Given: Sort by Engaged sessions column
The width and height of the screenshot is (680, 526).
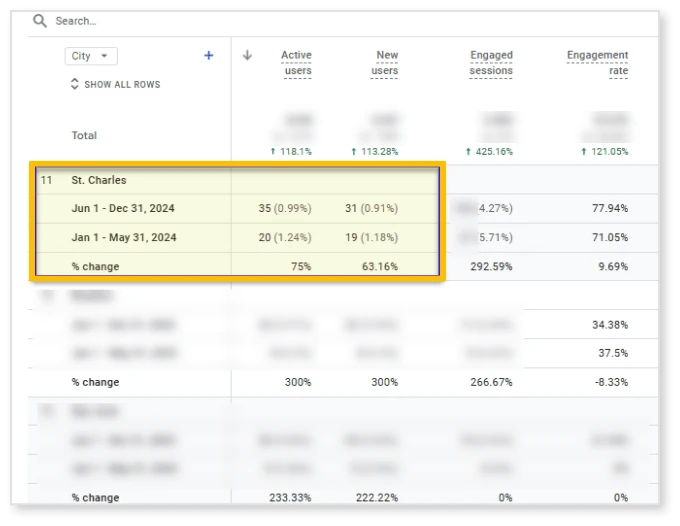Looking at the screenshot, I should click(491, 63).
